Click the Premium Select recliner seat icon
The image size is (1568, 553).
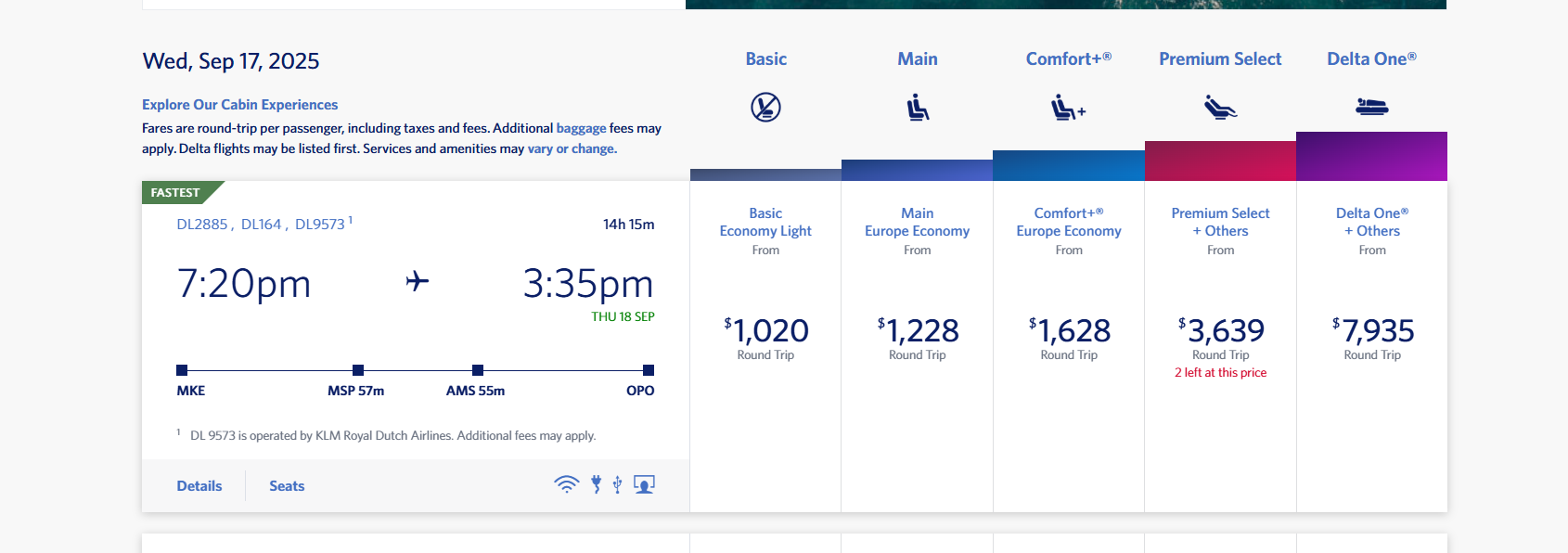pyautogui.click(x=1220, y=108)
